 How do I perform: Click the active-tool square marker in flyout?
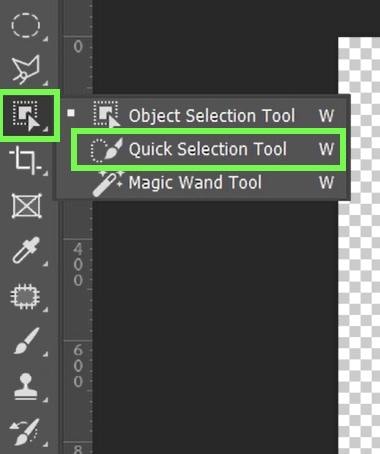click(71, 113)
